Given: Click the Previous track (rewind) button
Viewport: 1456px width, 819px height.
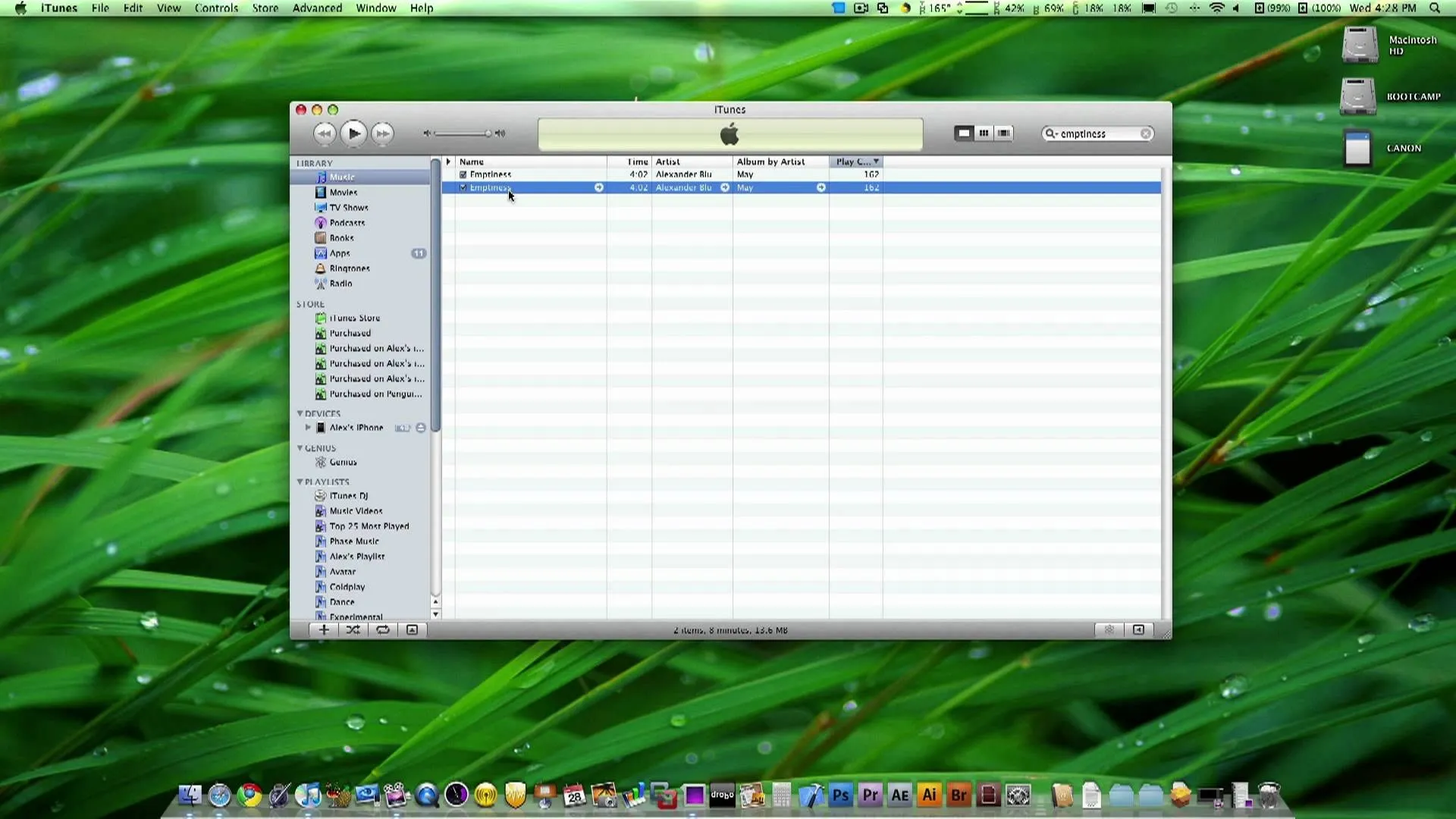Looking at the screenshot, I should 324,133.
